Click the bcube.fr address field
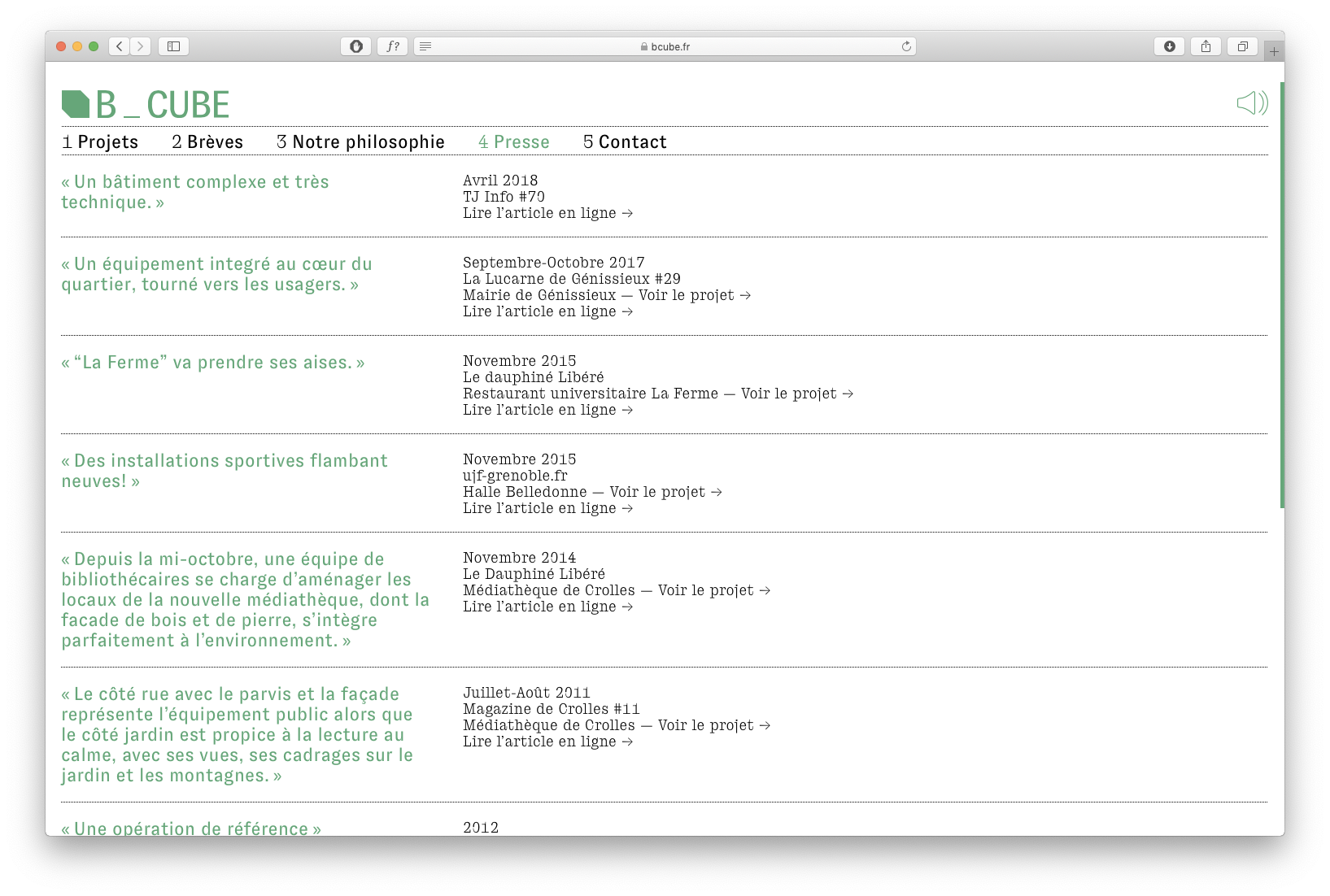The image size is (1330, 896). pos(665,46)
